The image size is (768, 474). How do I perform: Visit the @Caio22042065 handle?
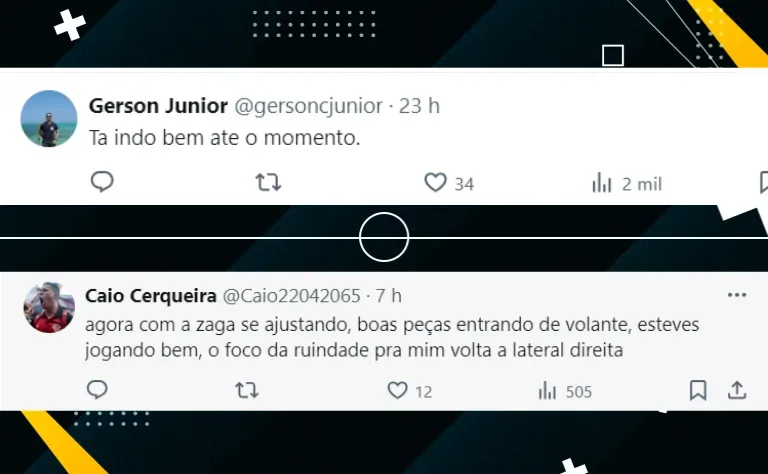click(x=292, y=296)
